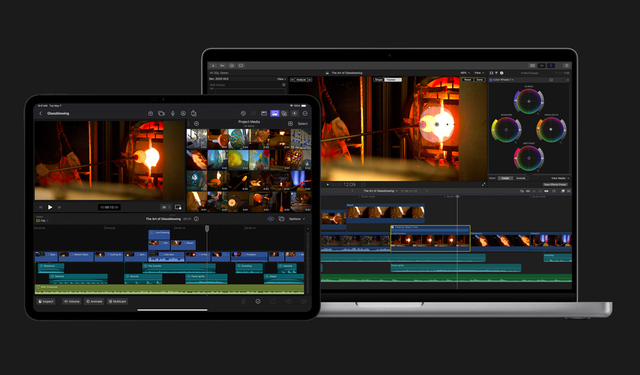Tap the Animate button in iPad toolbar
This screenshot has height=375, width=640.
(x=94, y=301)
